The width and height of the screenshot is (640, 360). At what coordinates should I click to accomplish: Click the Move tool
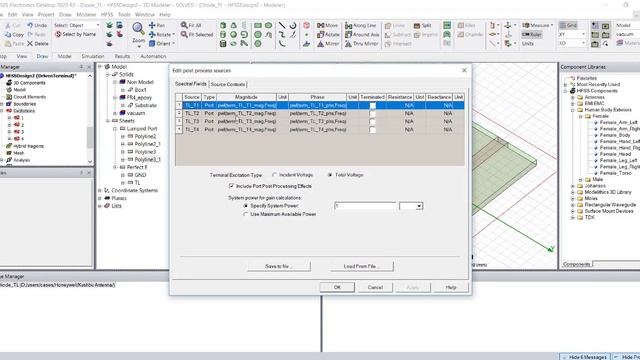pyautogui.click(x=328, y=25)
